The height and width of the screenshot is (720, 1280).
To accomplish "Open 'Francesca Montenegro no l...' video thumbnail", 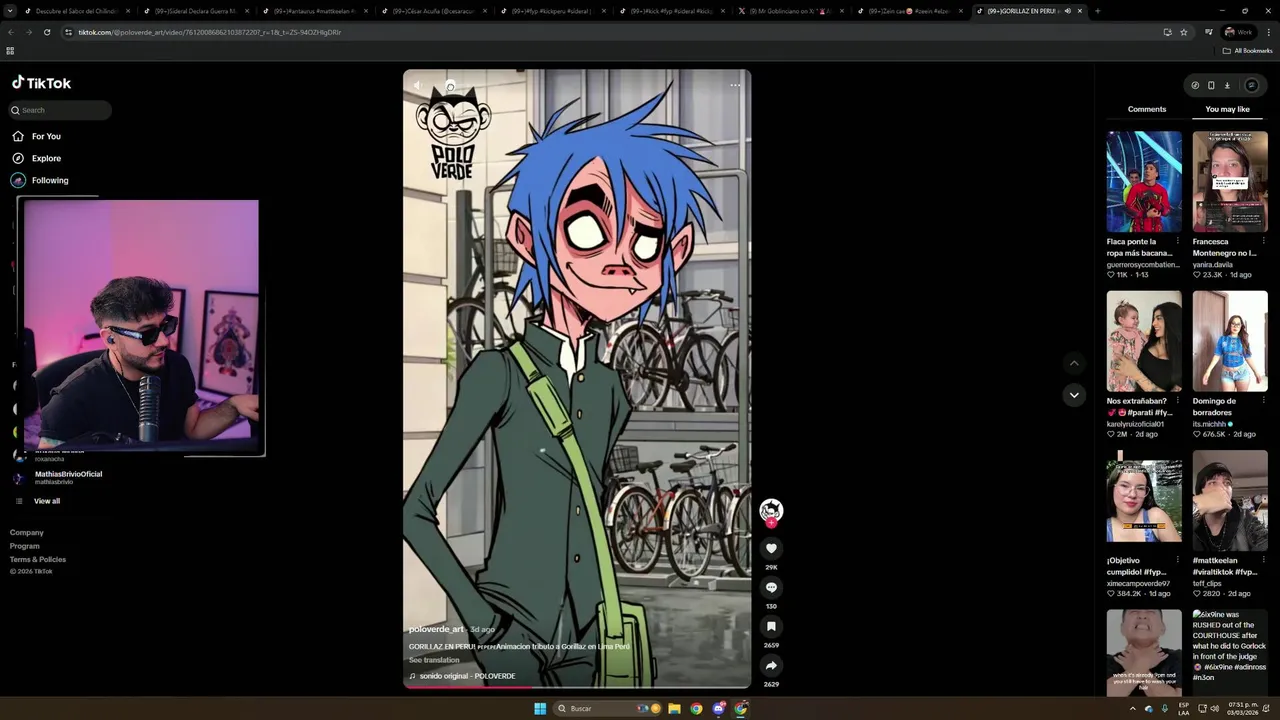I will coord(1230,181).
